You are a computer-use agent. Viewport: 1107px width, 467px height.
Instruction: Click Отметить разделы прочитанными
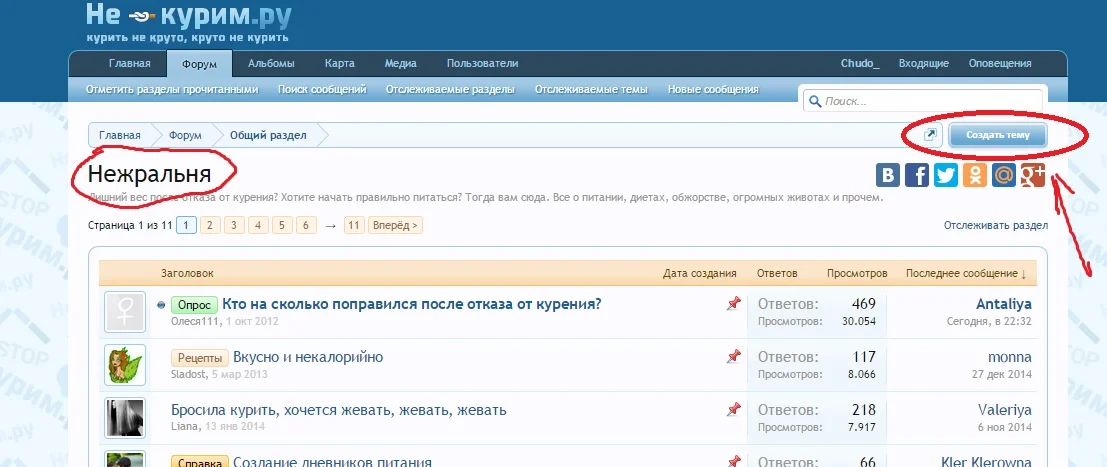(172, 90)
